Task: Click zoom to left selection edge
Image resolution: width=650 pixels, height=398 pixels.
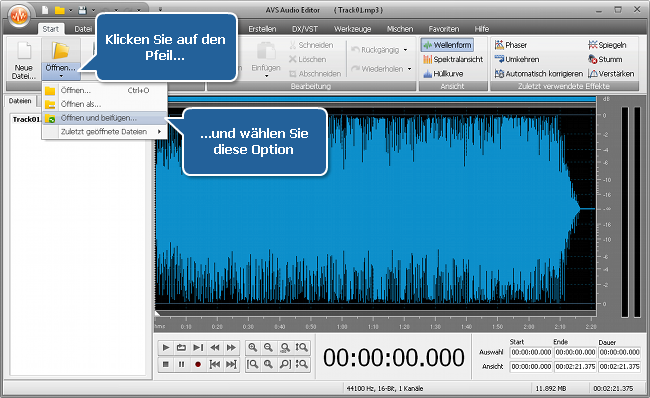Action: [253, 364]
